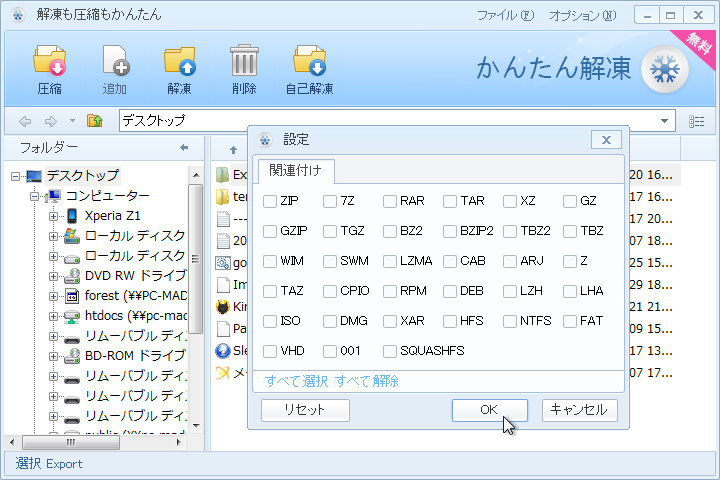
Task: Check the TAR association checkbox
Action: [x=450, y=201]
